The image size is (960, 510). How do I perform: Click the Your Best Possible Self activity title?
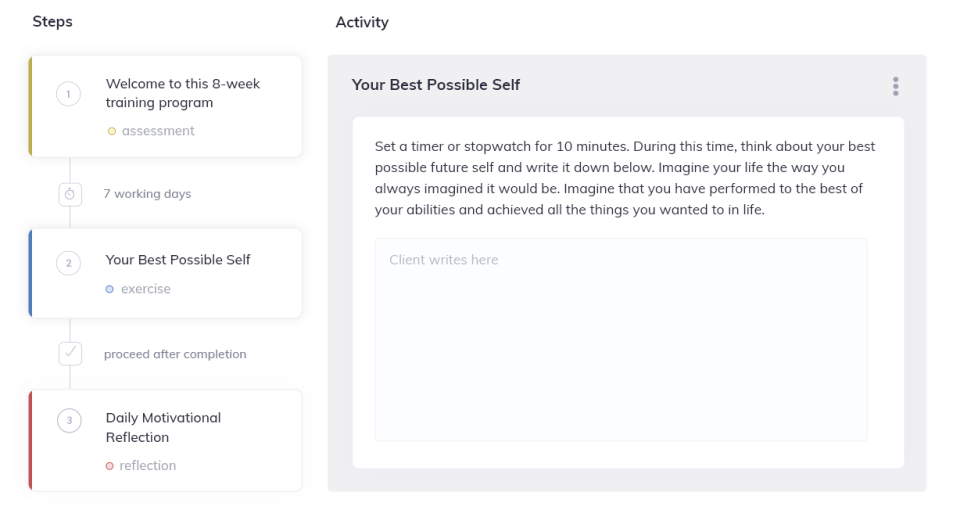point(436,85)
